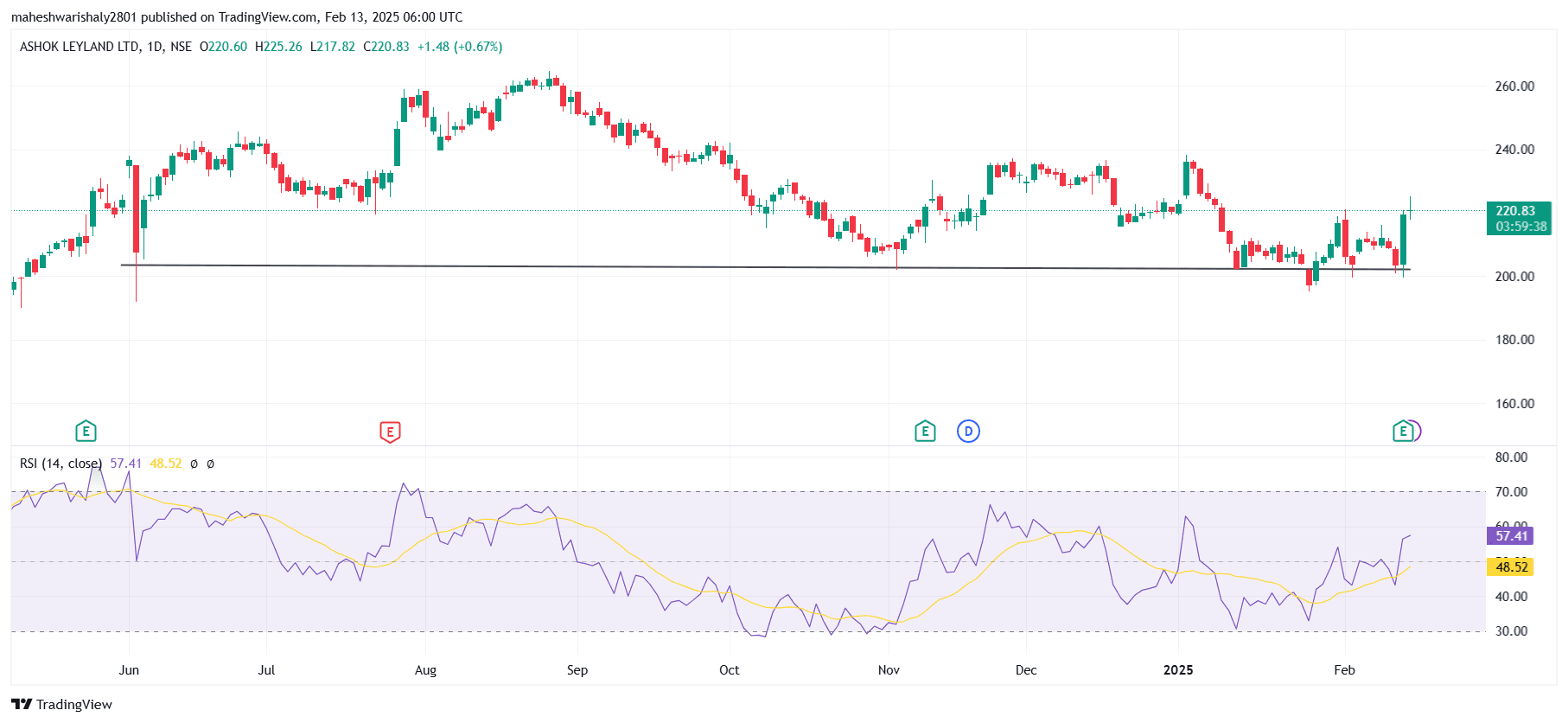Open the red earnings marker before Aug
The width and height of the screenshot is (1568, 723).
(390, 432)
